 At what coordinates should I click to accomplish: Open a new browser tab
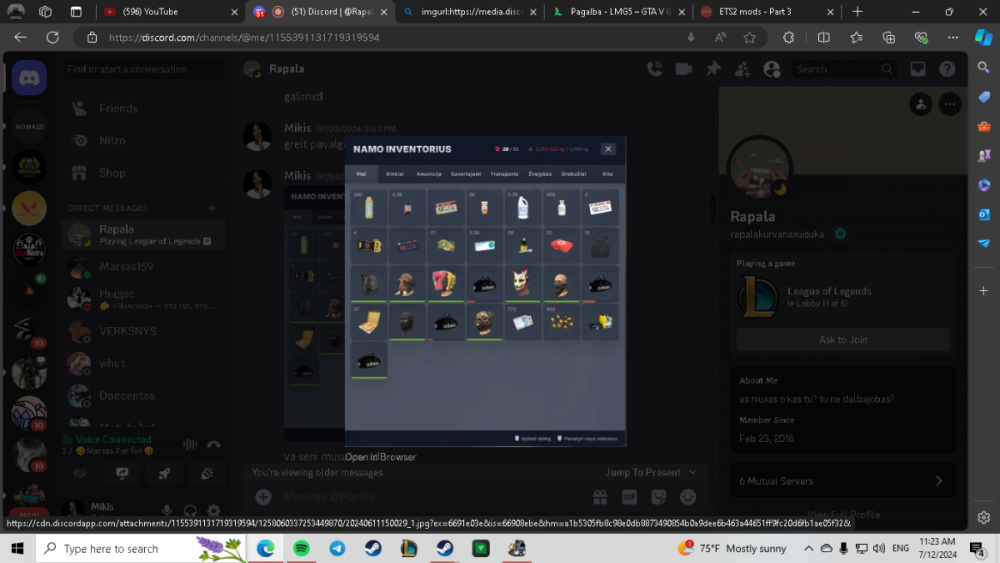tap(857, 11)
